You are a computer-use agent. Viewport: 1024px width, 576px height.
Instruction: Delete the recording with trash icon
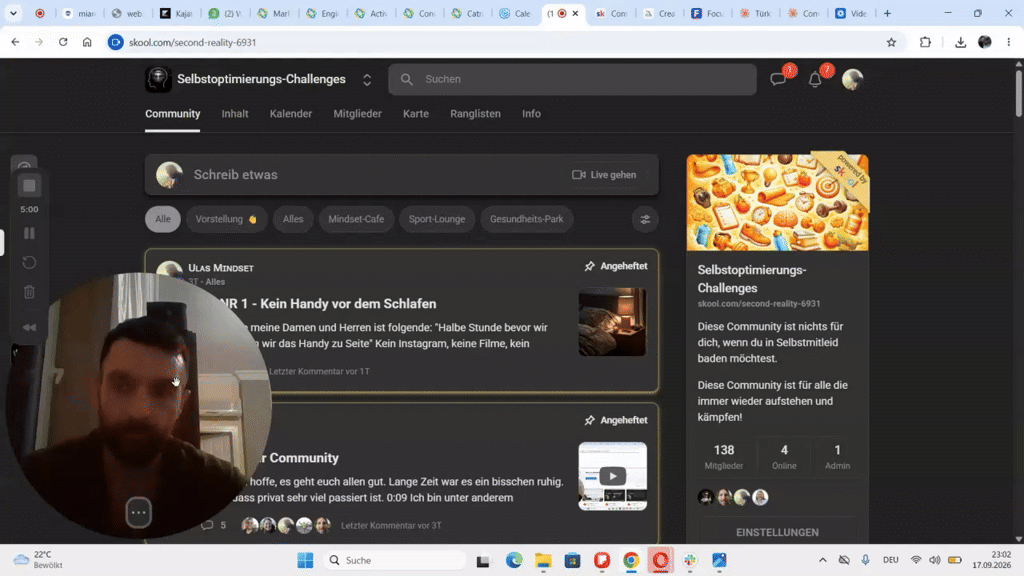point(29,292)
